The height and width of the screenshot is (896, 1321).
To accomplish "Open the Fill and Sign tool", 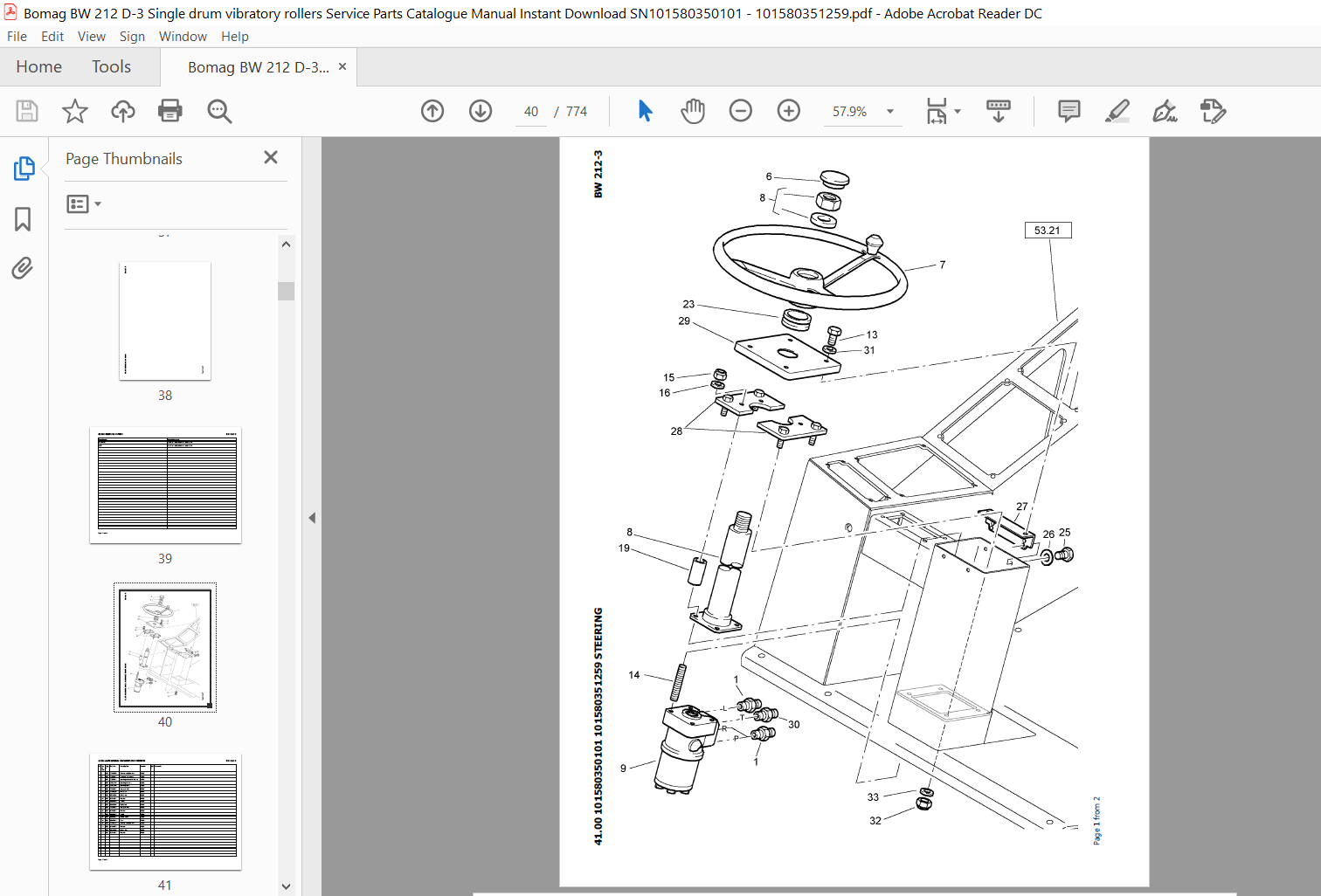I will [1165, 111].
